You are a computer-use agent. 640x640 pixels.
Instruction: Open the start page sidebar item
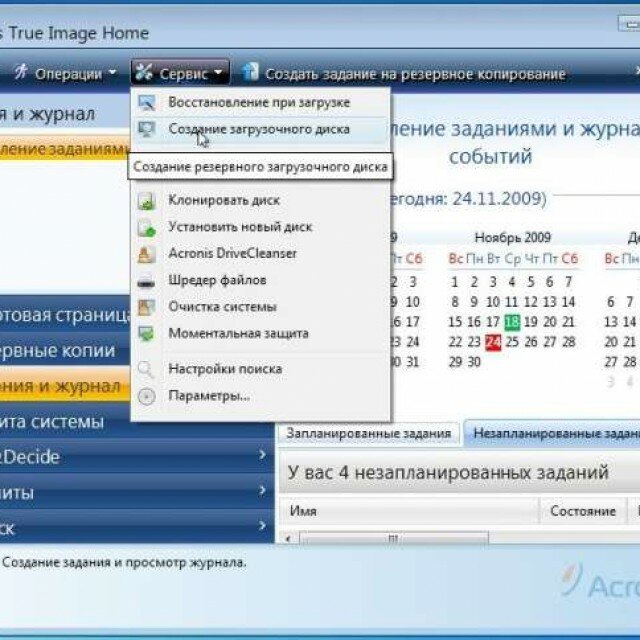[x=65, y=315]
